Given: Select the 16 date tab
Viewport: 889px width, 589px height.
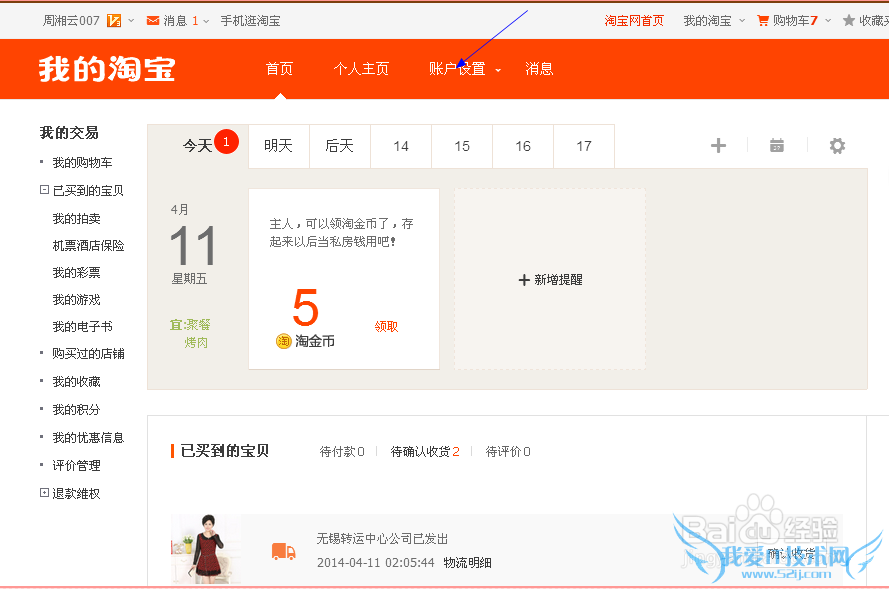Looking at the screenshot, I should tap(523, 146).
